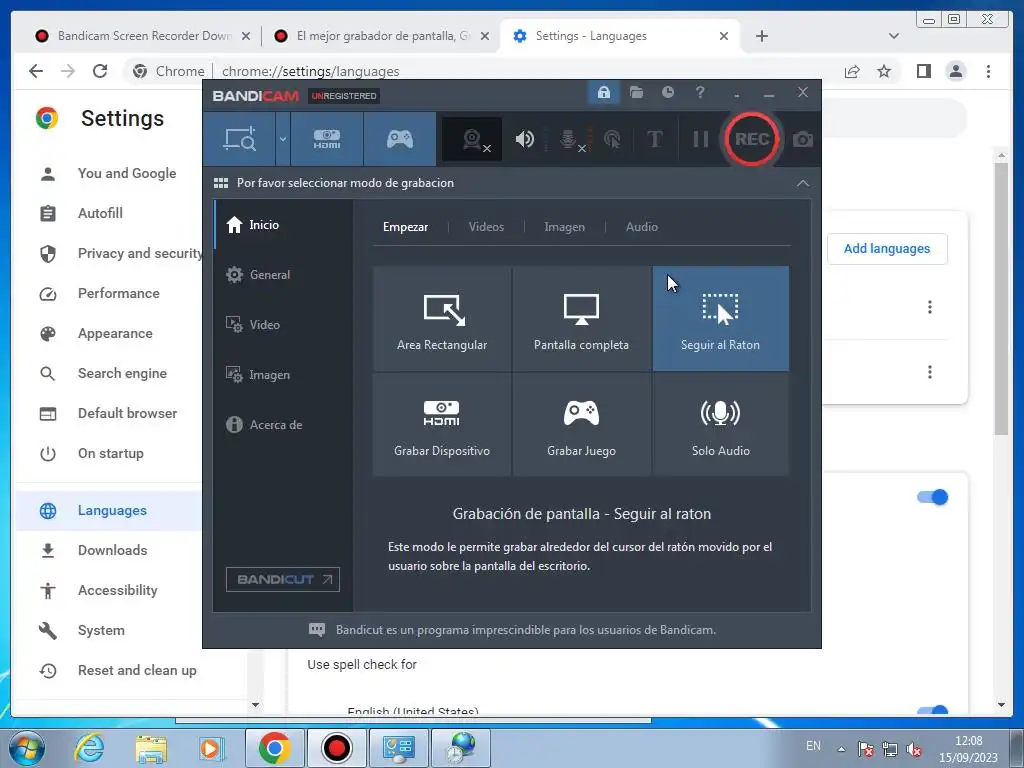Open three-dot menu for second language row
Viewport: 1024px width, 768px height.
(929, 372)
